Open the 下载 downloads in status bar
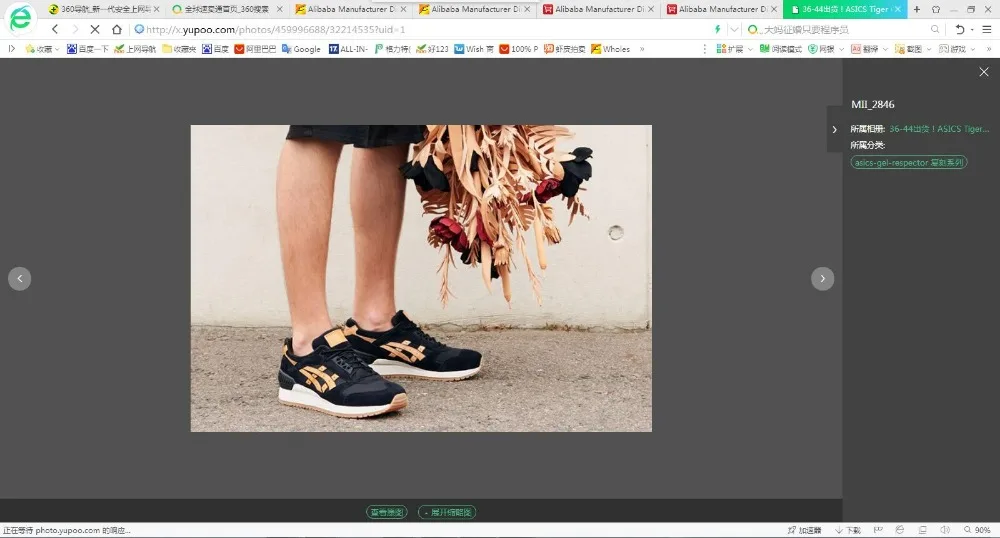The image size is (1000, 538). [x=848, y=530]
